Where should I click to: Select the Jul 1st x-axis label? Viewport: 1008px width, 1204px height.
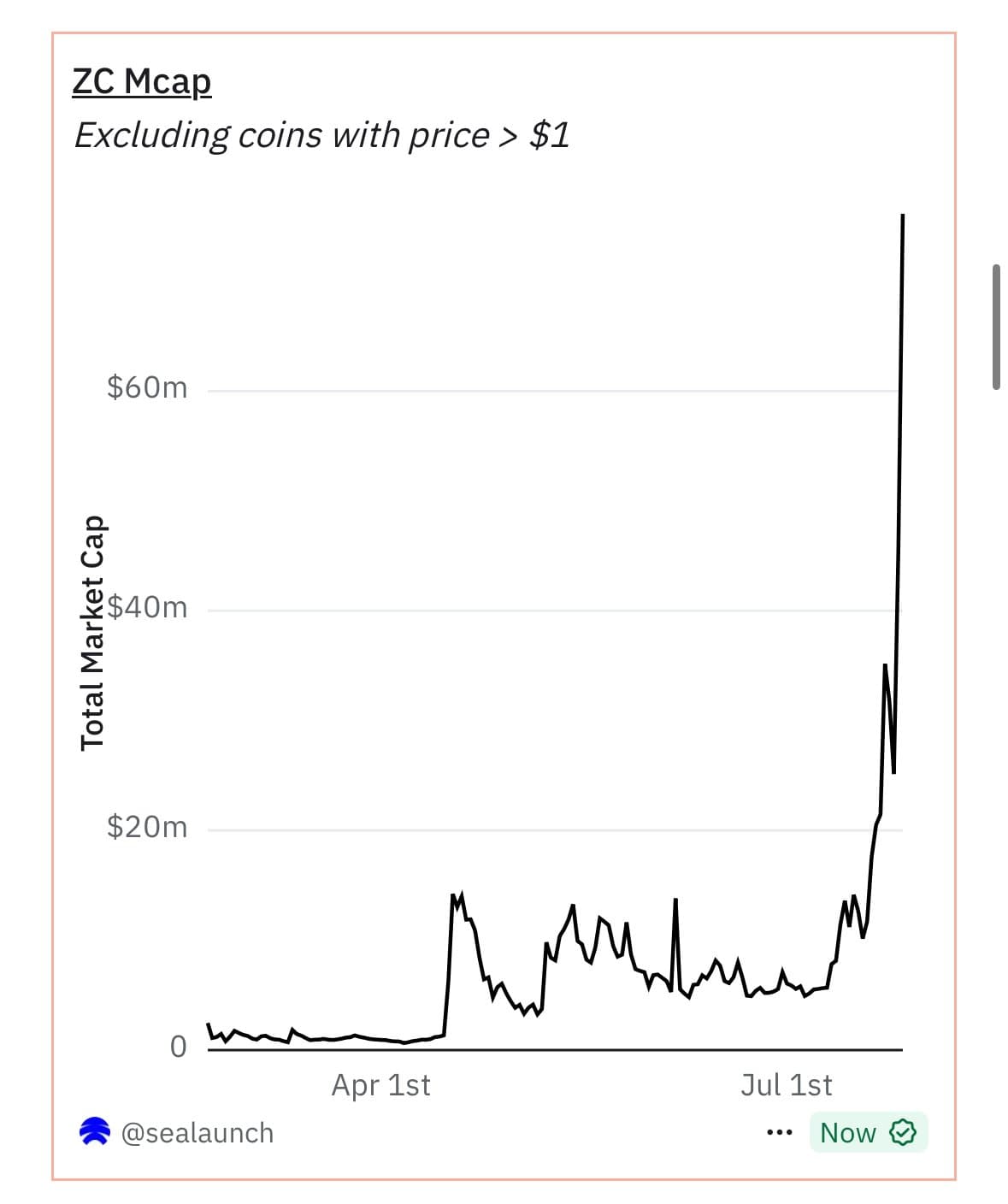tap(786, 1085)
